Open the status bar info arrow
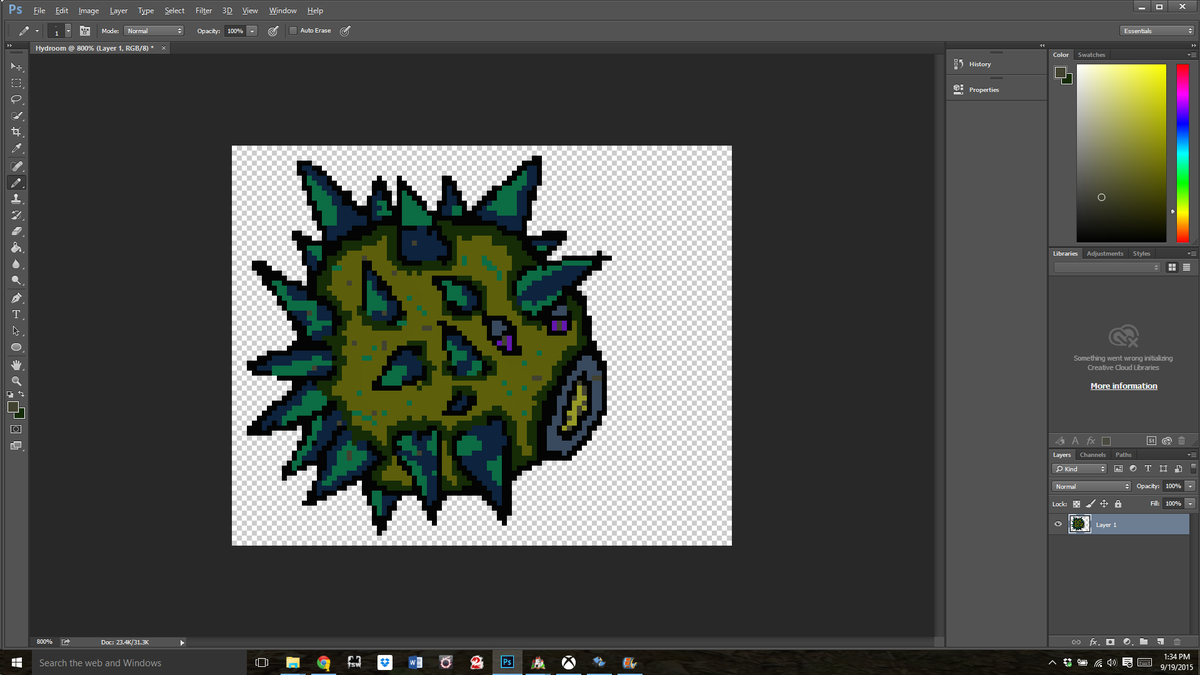 click(182, 642)
